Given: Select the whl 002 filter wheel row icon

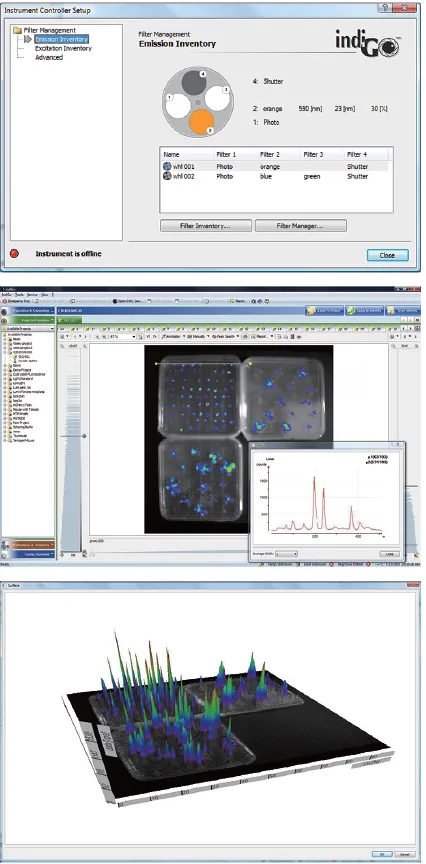Looking at the screenshot, I should pyautogui.click(x=167, y=176).
